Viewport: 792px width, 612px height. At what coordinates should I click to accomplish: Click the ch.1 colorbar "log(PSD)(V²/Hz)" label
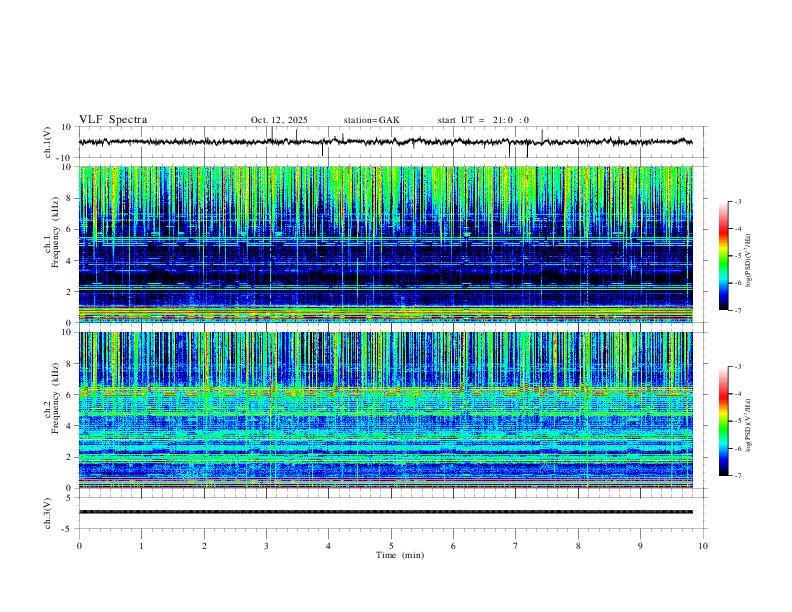pos(749,260)
